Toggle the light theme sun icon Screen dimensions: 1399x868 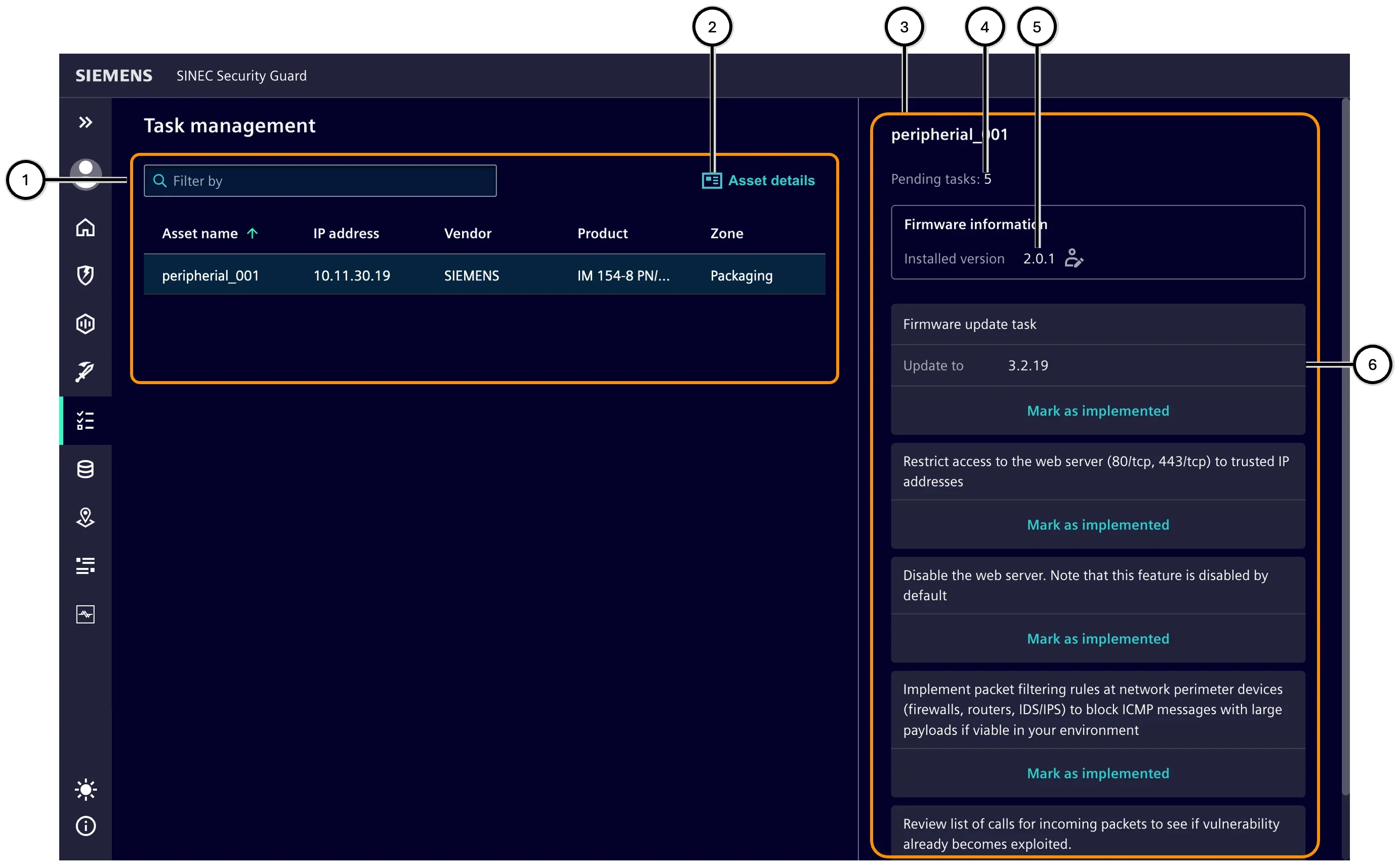pos(86,790)
